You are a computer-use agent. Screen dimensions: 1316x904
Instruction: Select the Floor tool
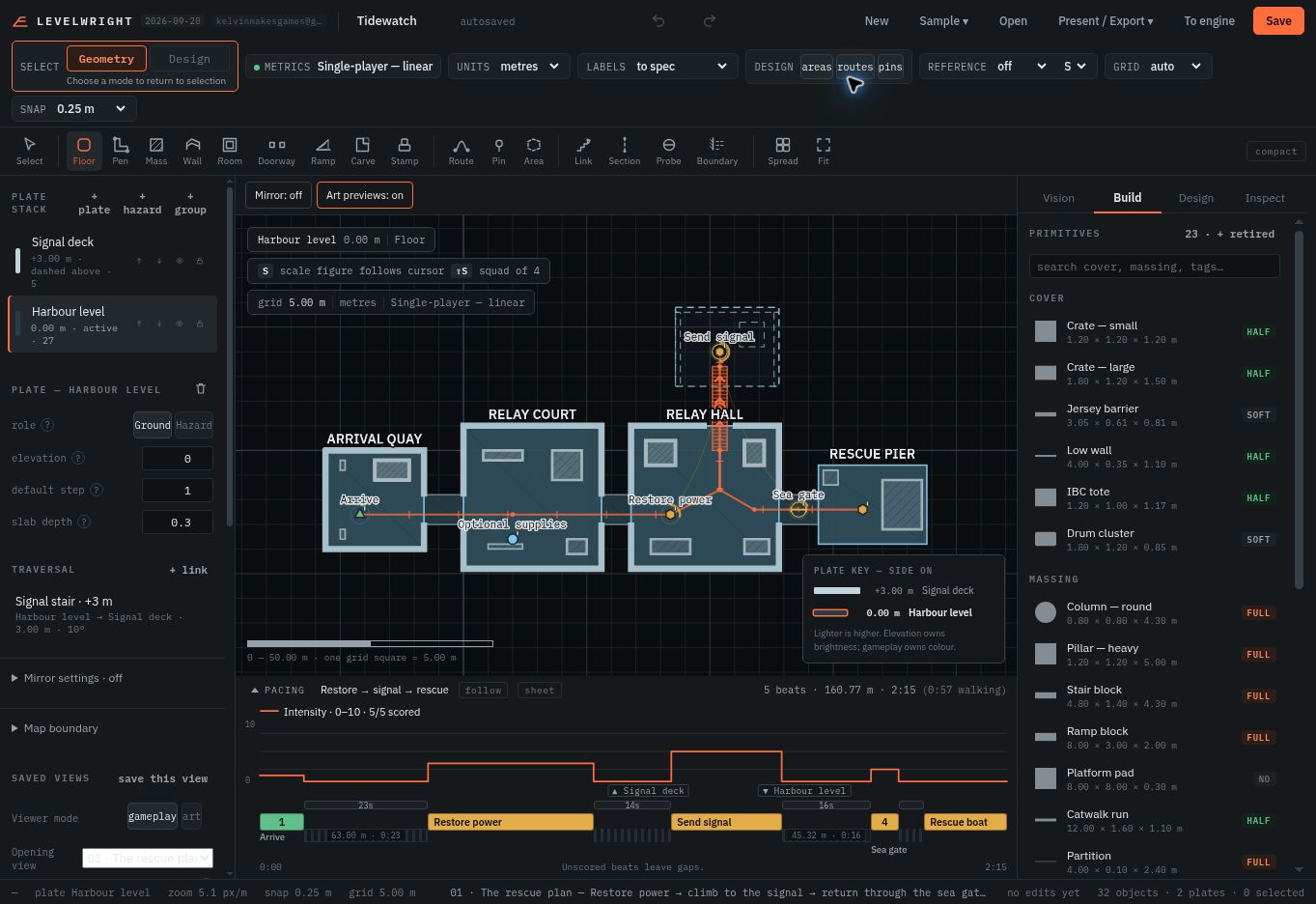[84, 151]
